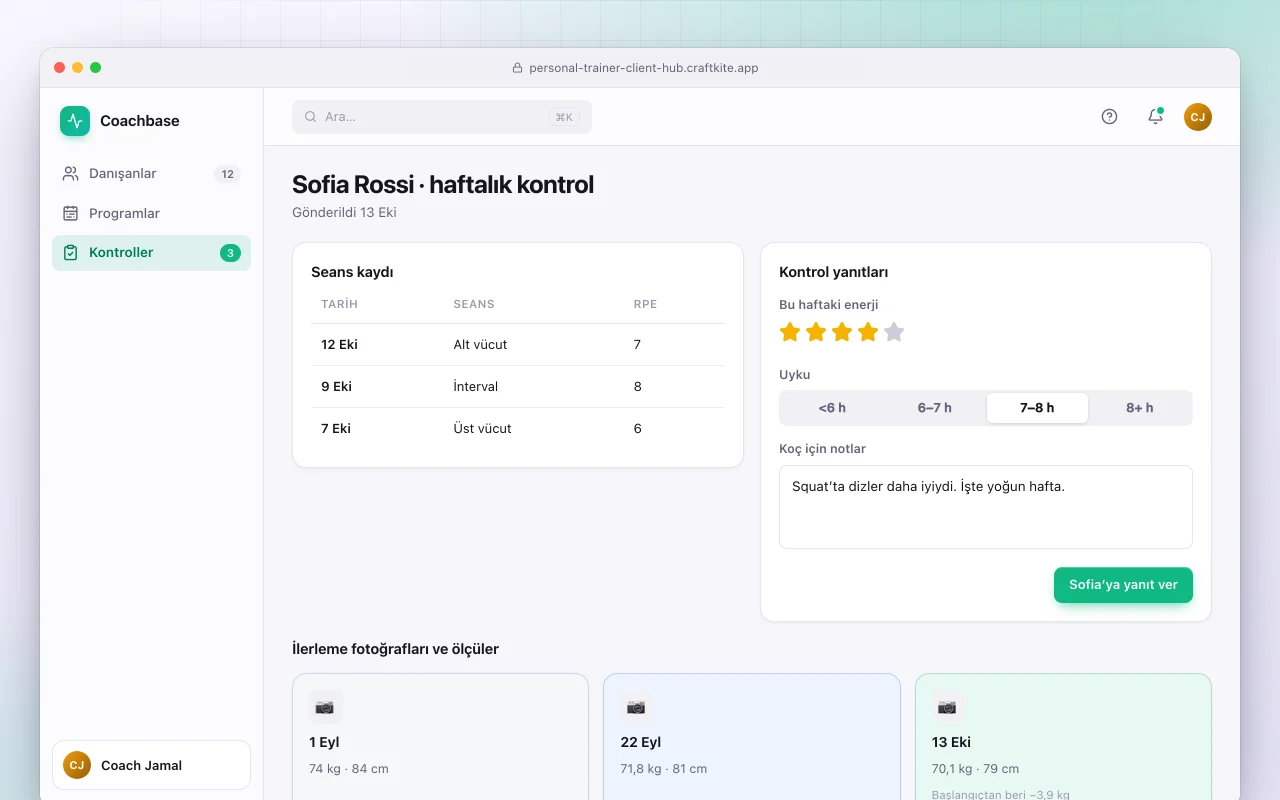The width and height of the screenshot is (1280, 800).
Task: Open notifications bell icon
Action: pos(1155,117)
